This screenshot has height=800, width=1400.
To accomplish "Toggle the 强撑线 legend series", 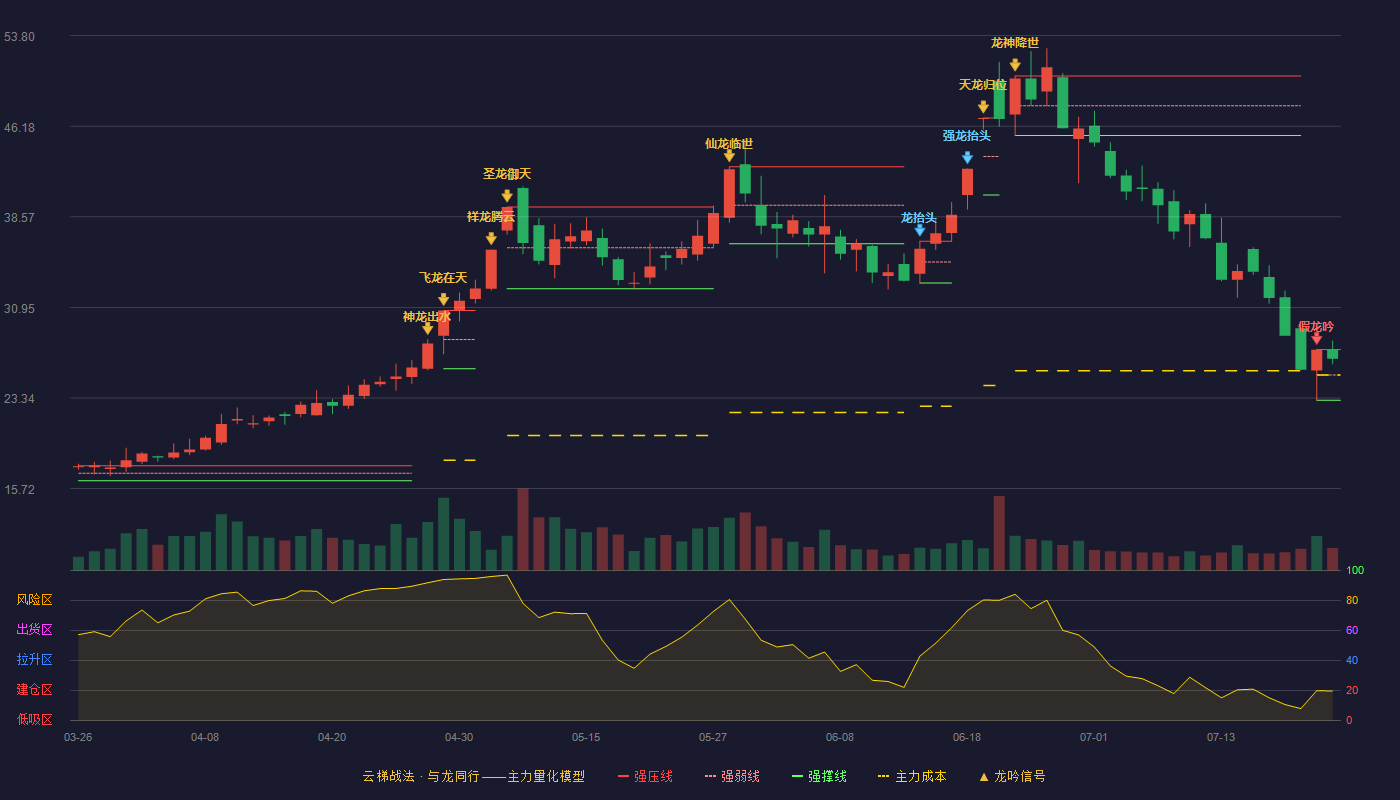I will (x=819, y=776).
